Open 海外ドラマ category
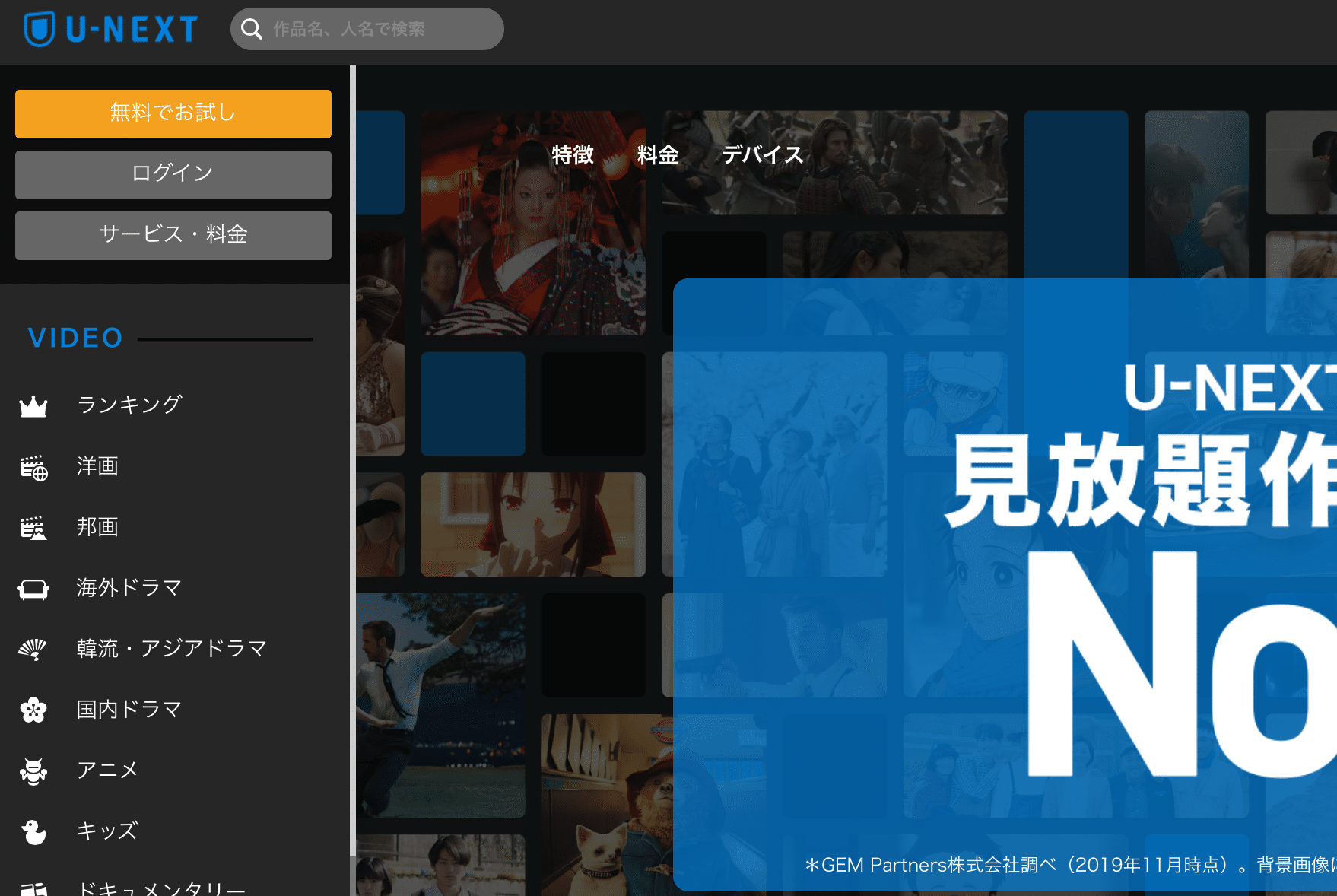1337x896 pixels. click(129, 587)
